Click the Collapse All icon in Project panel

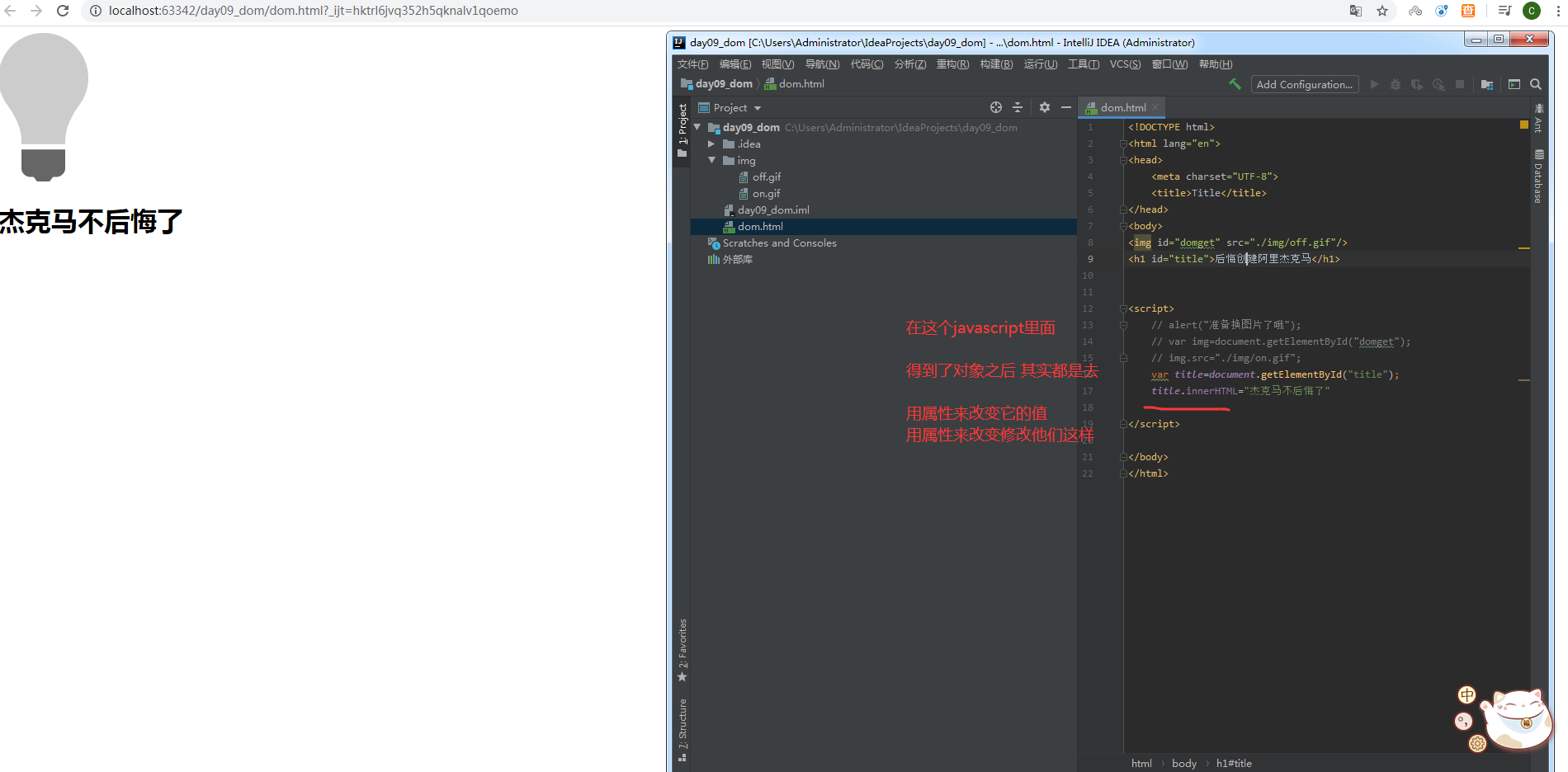click(1018, 107)
